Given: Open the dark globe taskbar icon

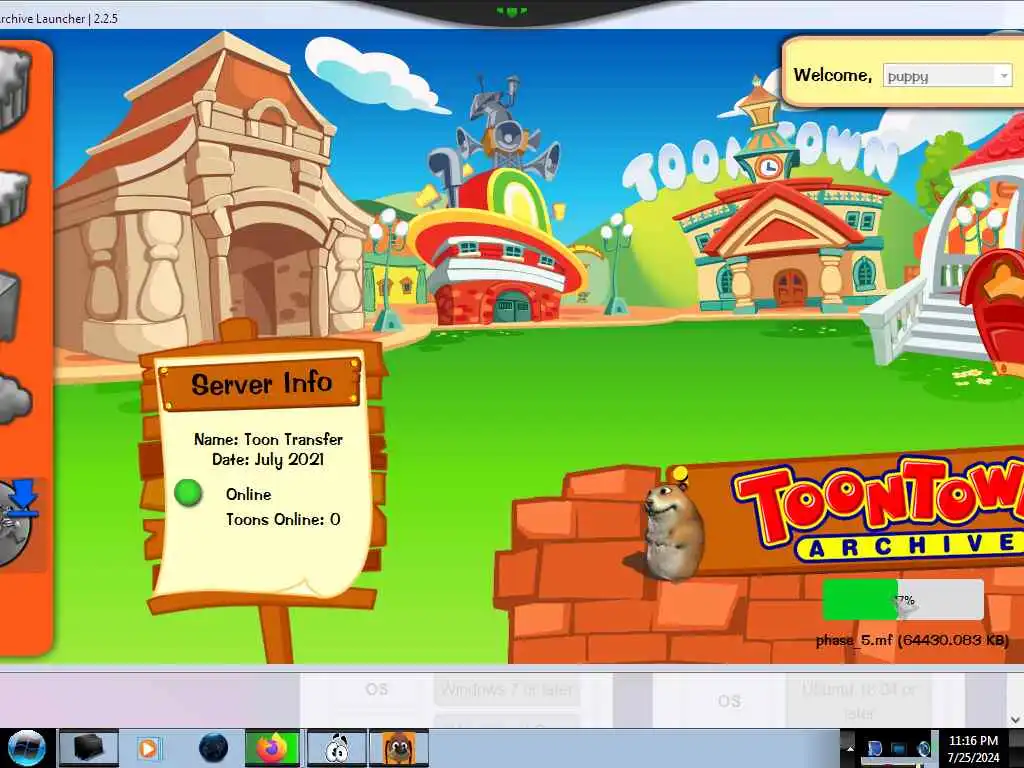Looking at the screenshot, I should pos(213,748).
